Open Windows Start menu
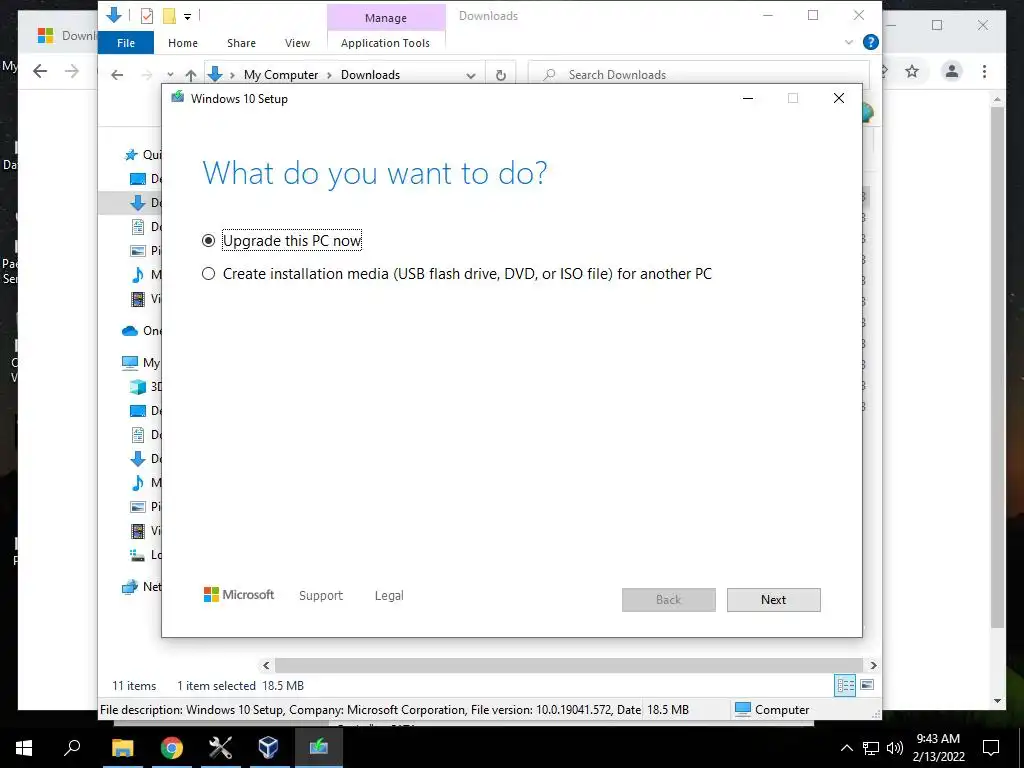The height and width of the screenshot is (768, 1024). (x=24, y=748)
